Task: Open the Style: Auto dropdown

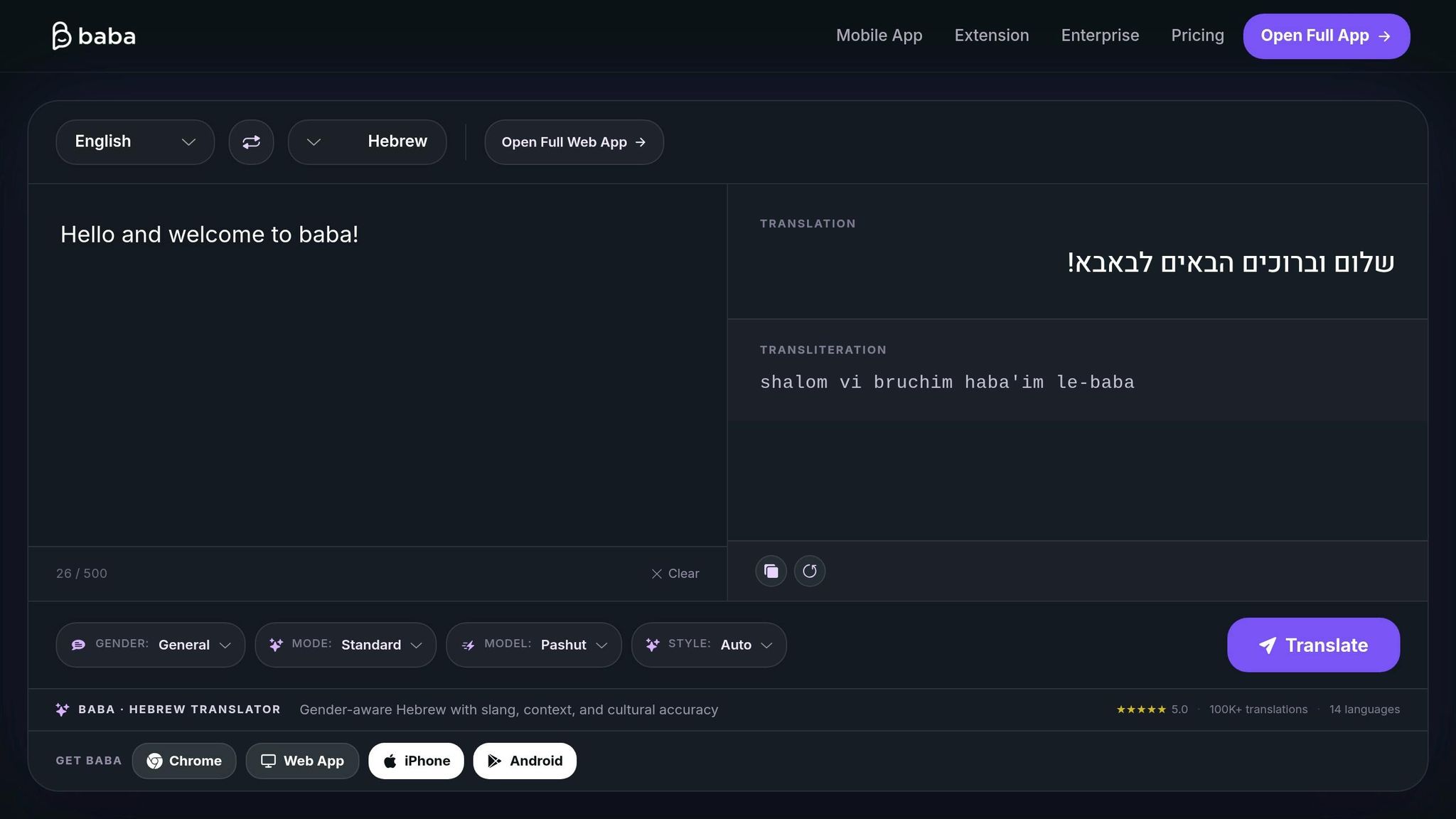Action: pyautogui.click(x=709, y=645)
